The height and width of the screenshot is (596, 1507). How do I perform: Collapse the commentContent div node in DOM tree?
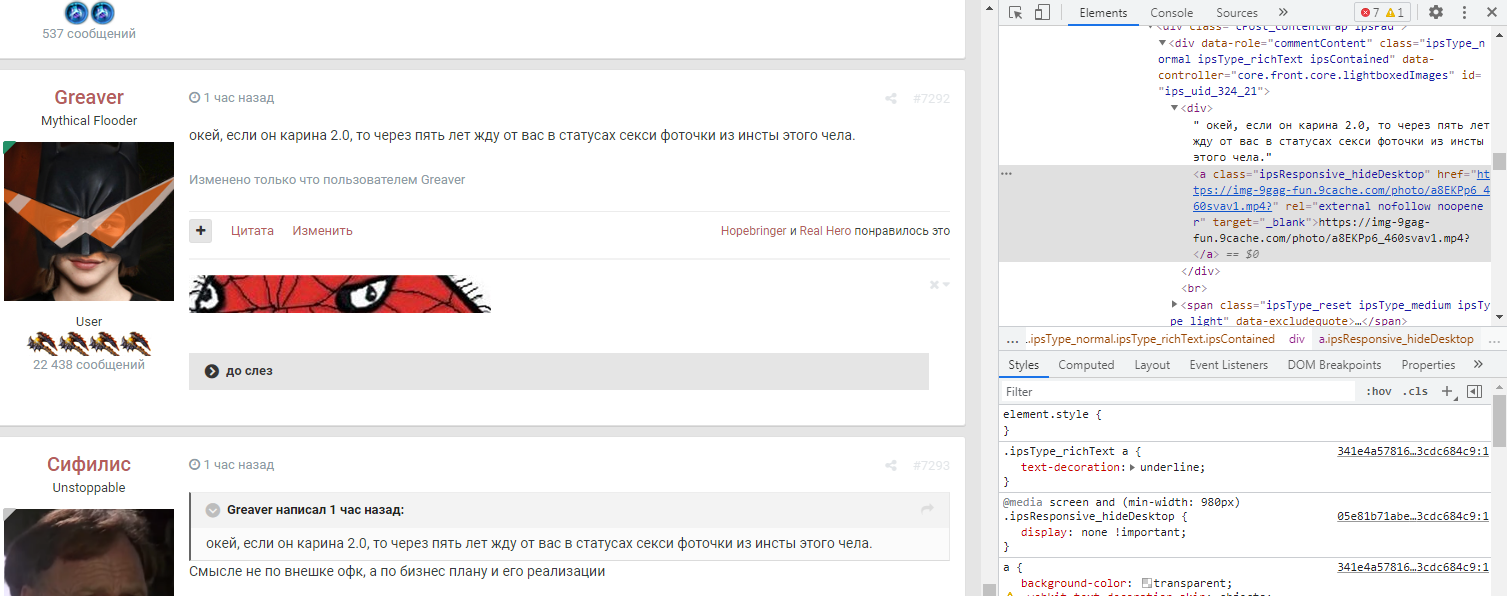pos(1162,43)
